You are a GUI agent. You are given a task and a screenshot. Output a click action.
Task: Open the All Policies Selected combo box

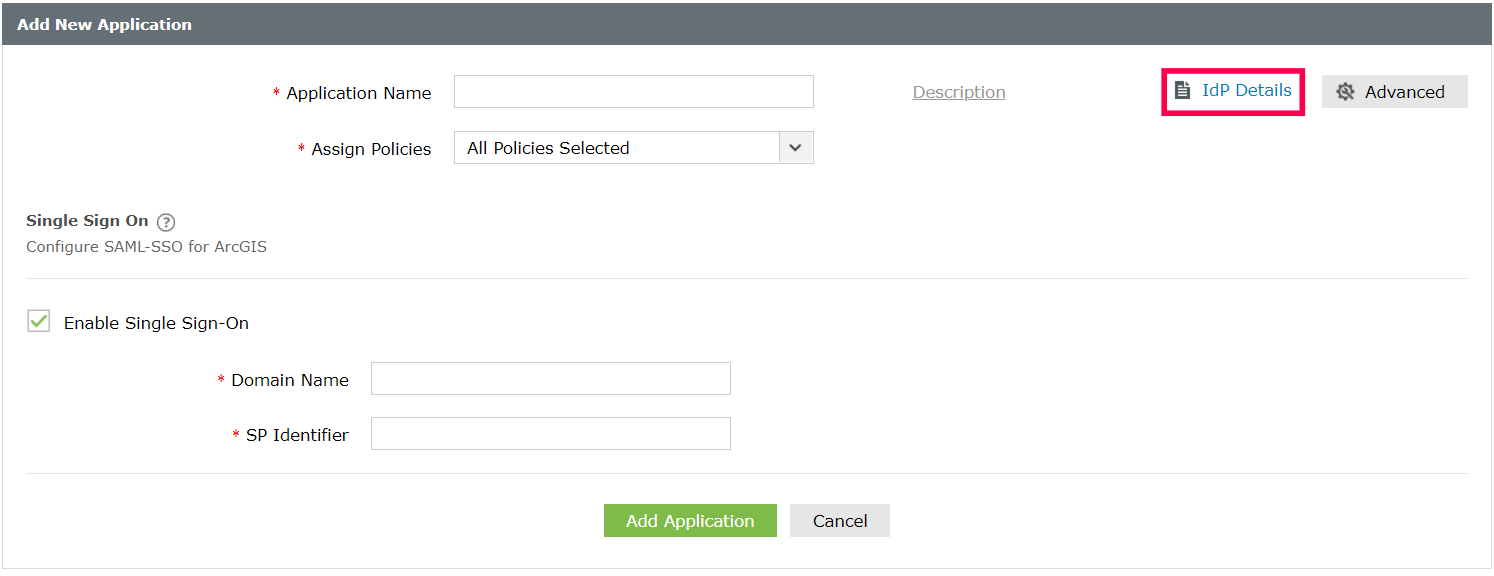(x=617, y=148)
